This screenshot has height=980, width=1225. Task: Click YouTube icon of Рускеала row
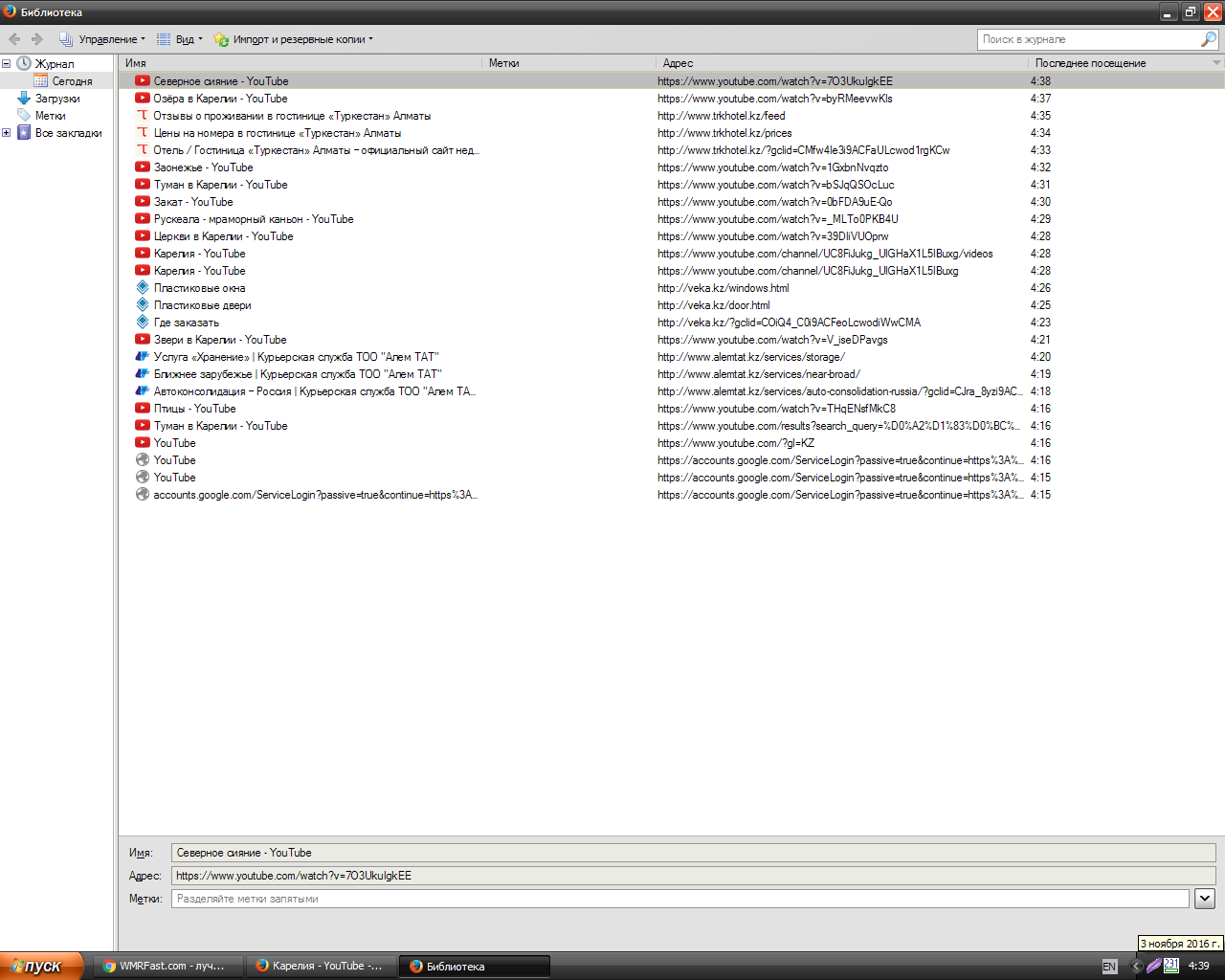[143, 219]
